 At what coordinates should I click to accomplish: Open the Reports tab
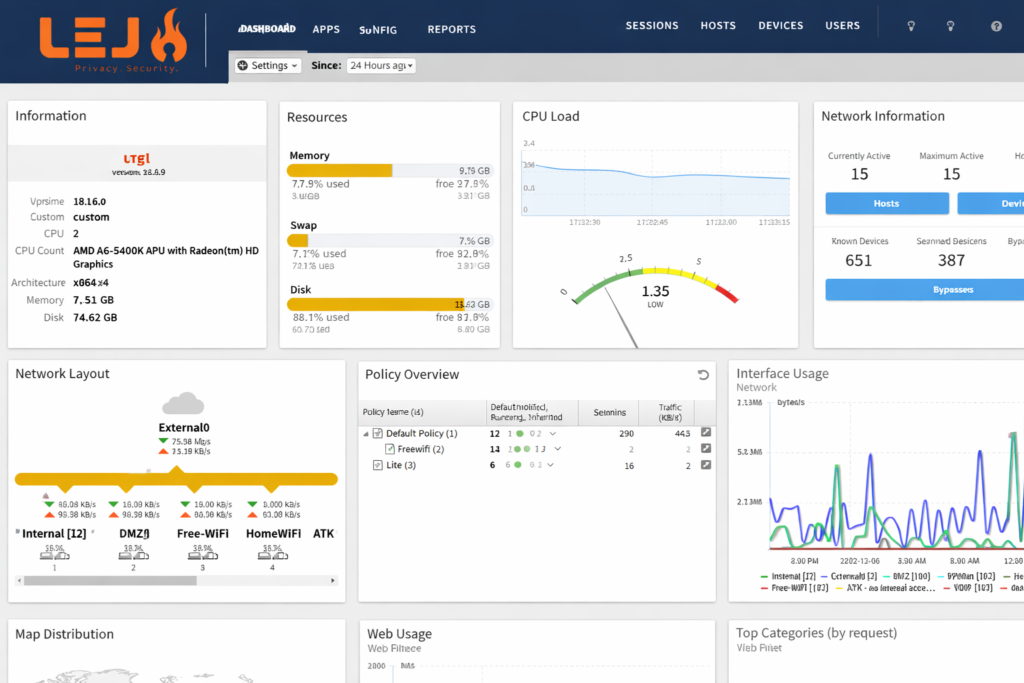click(451, 30)
